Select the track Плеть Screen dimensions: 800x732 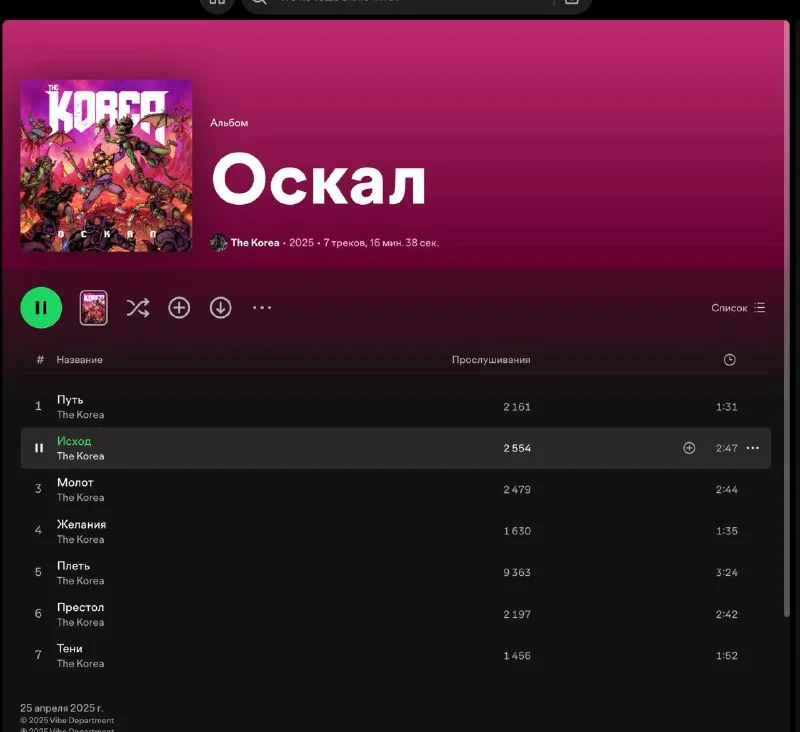pyautogui.click(x=73, y=566)
